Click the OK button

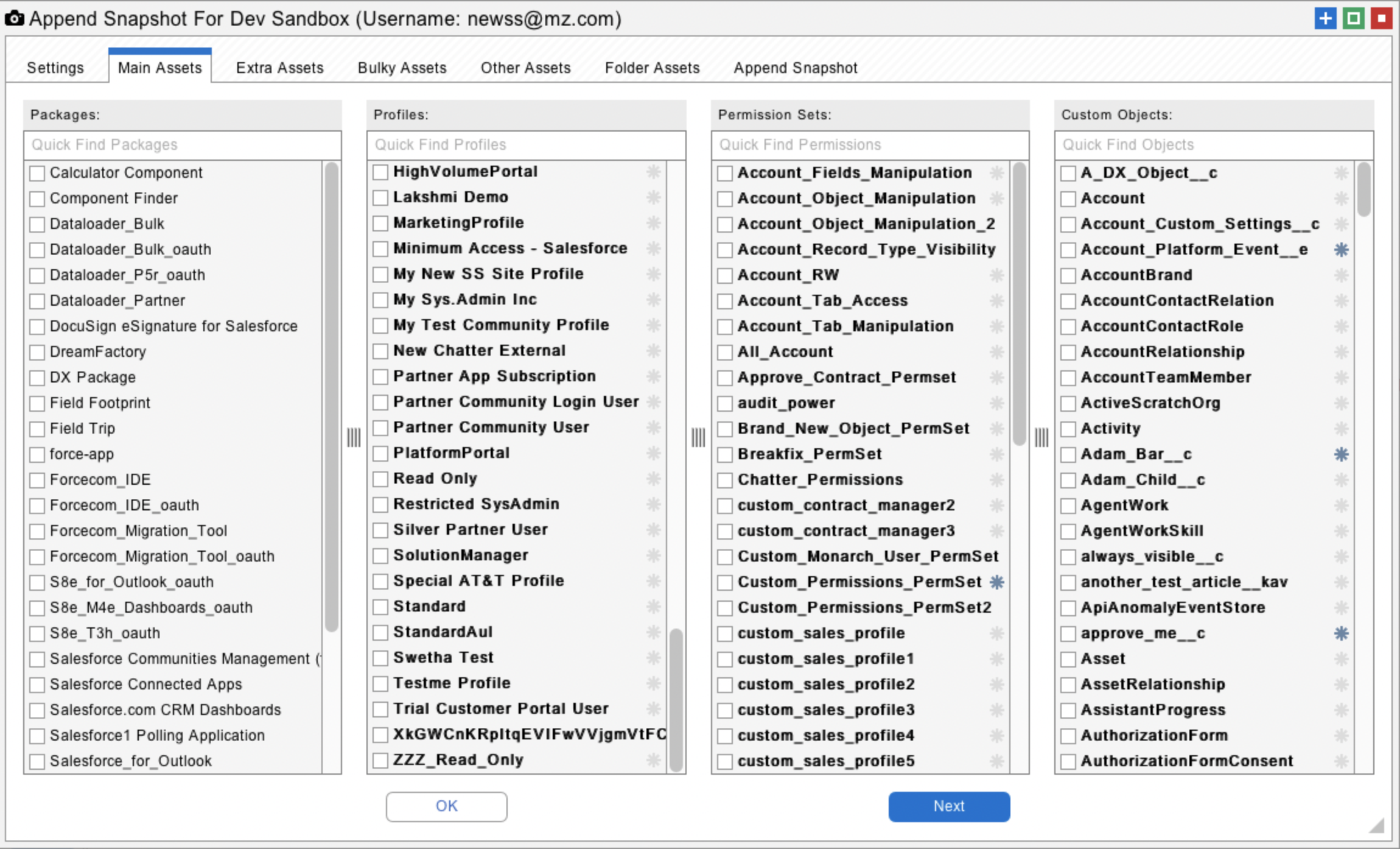tap(446, 806)
